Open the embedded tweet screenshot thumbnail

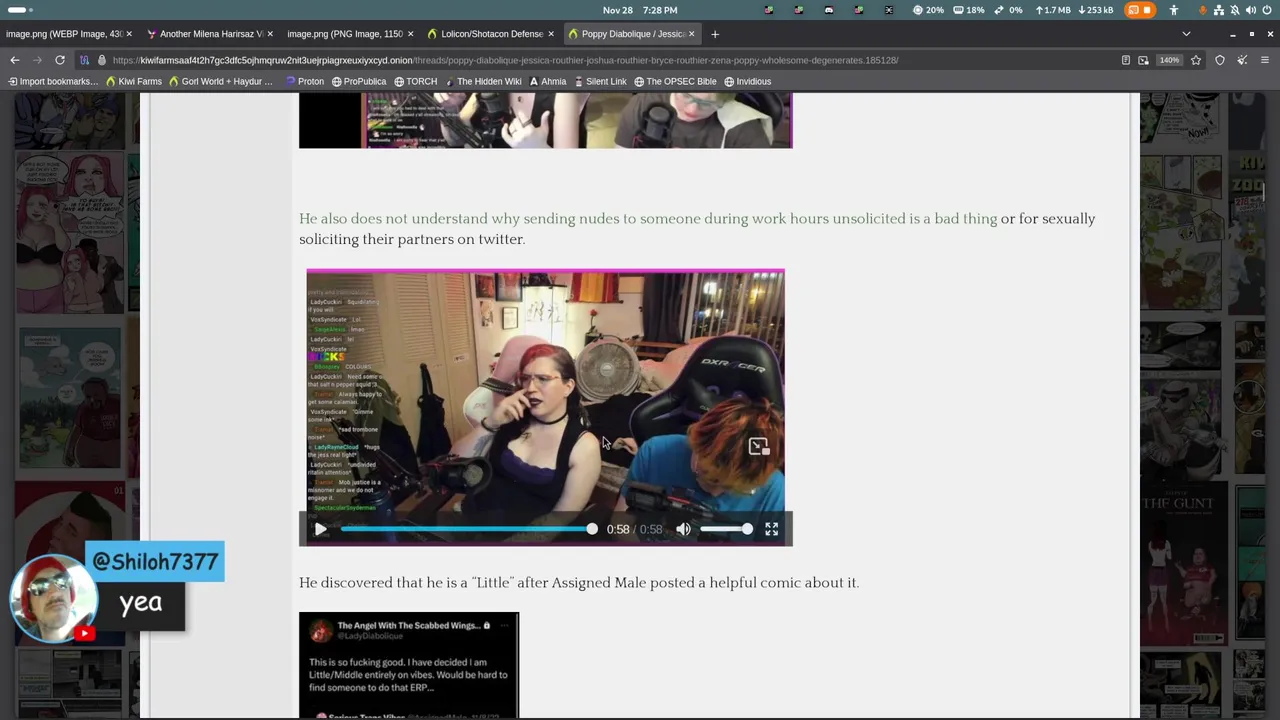click(x=409, y=665)
